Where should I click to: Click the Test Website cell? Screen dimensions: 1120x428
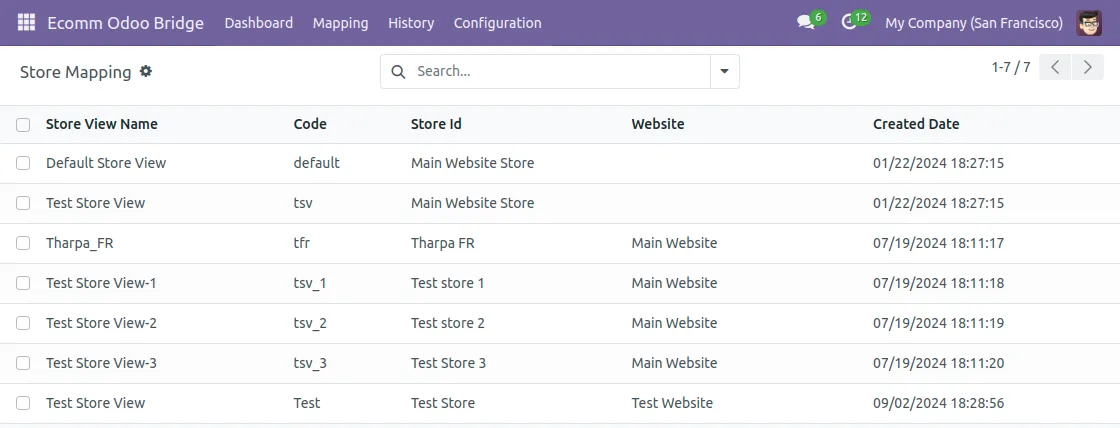click(672, 403)
